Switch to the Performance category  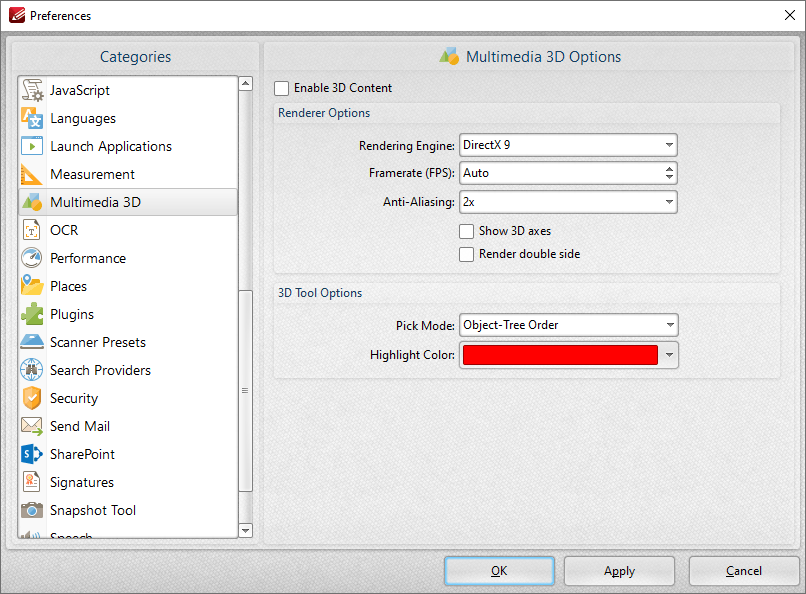129,258
